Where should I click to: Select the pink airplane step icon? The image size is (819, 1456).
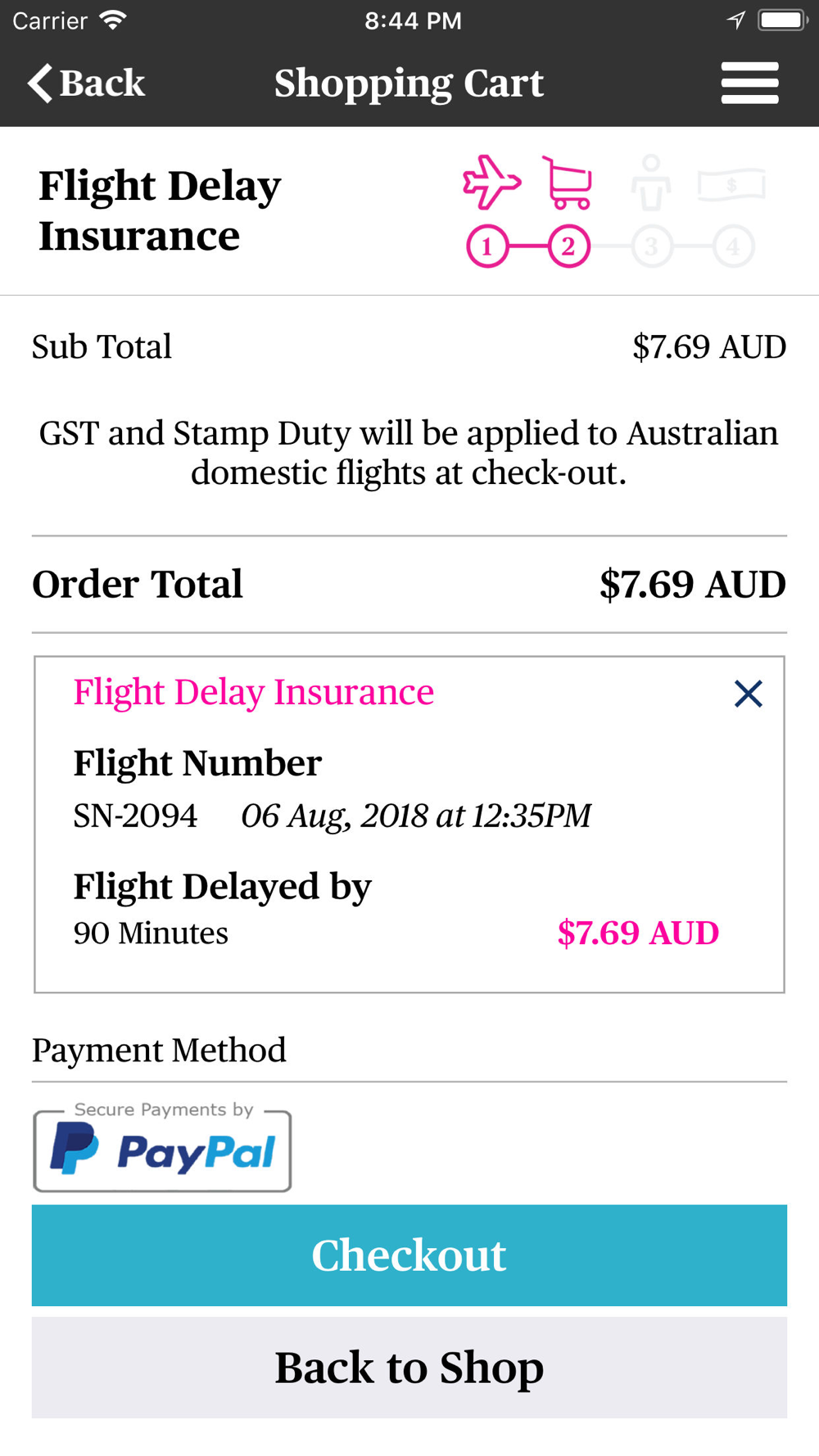point(491,182)
